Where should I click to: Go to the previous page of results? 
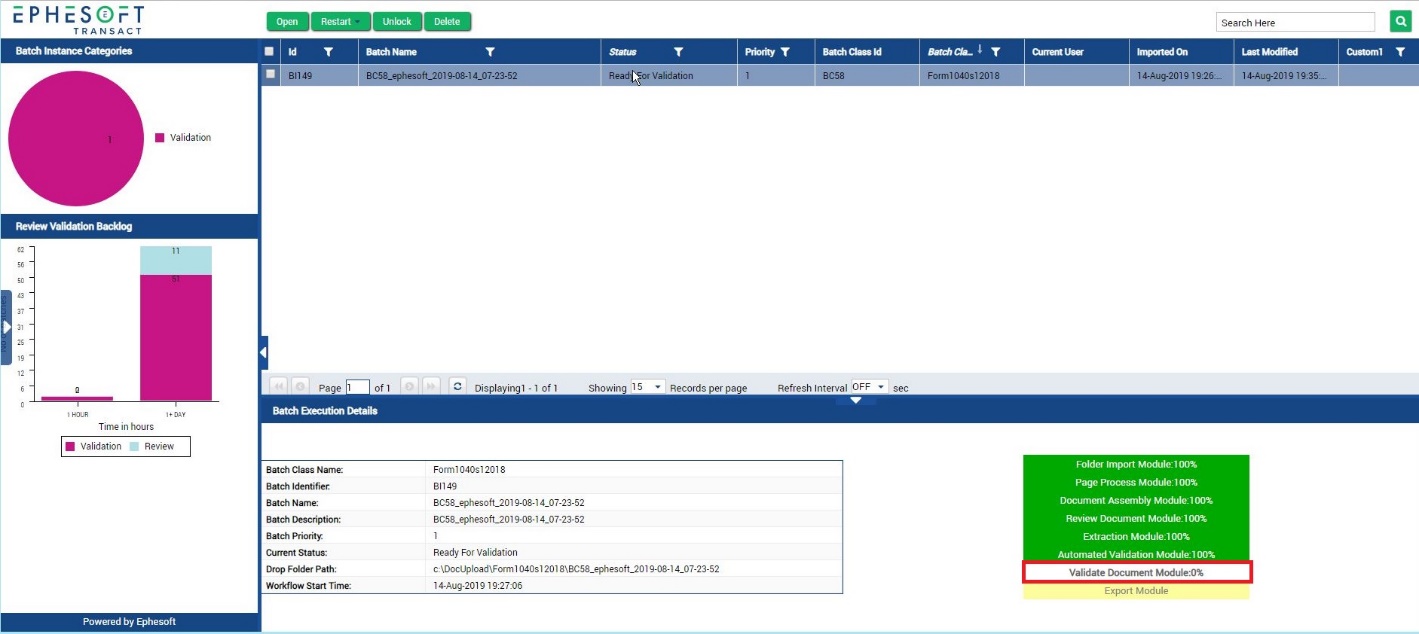299,387
